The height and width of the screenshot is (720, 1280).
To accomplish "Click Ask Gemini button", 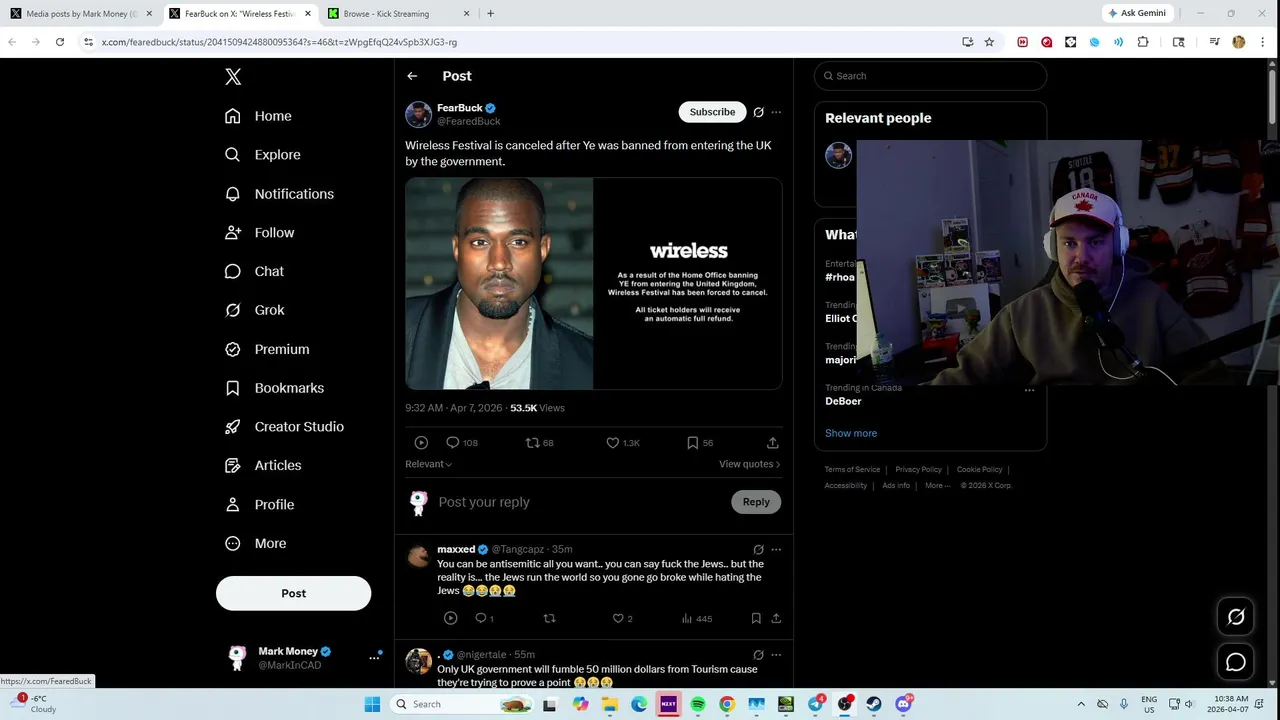I will click(1137, 13).
